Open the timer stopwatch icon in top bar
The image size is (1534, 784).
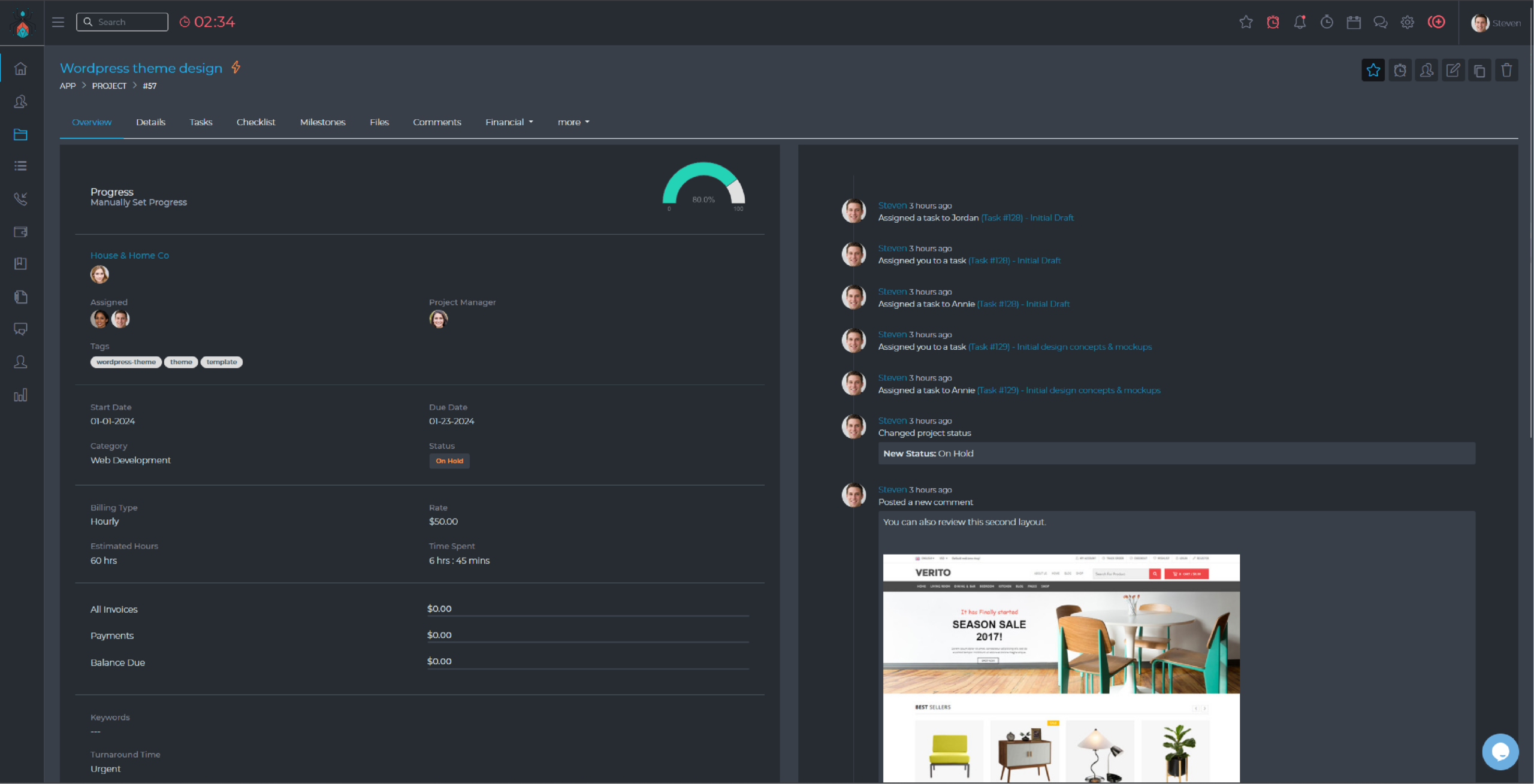pos(1327,22)
